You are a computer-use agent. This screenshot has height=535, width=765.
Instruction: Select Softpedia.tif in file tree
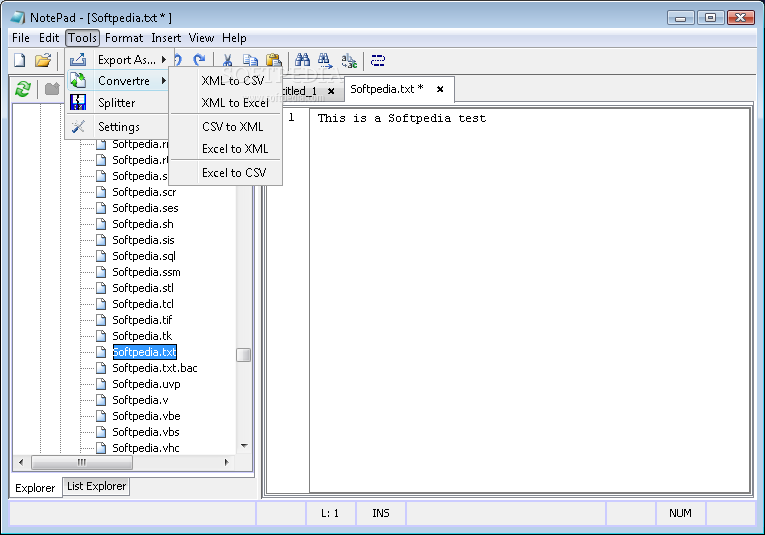pyautogui.click(x=142, y=320)
